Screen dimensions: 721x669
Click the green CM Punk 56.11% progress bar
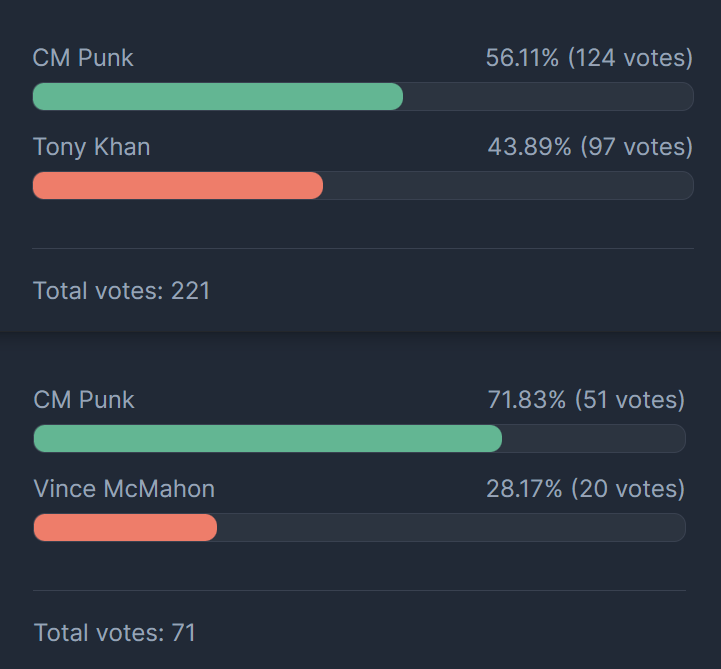(218, 97)
